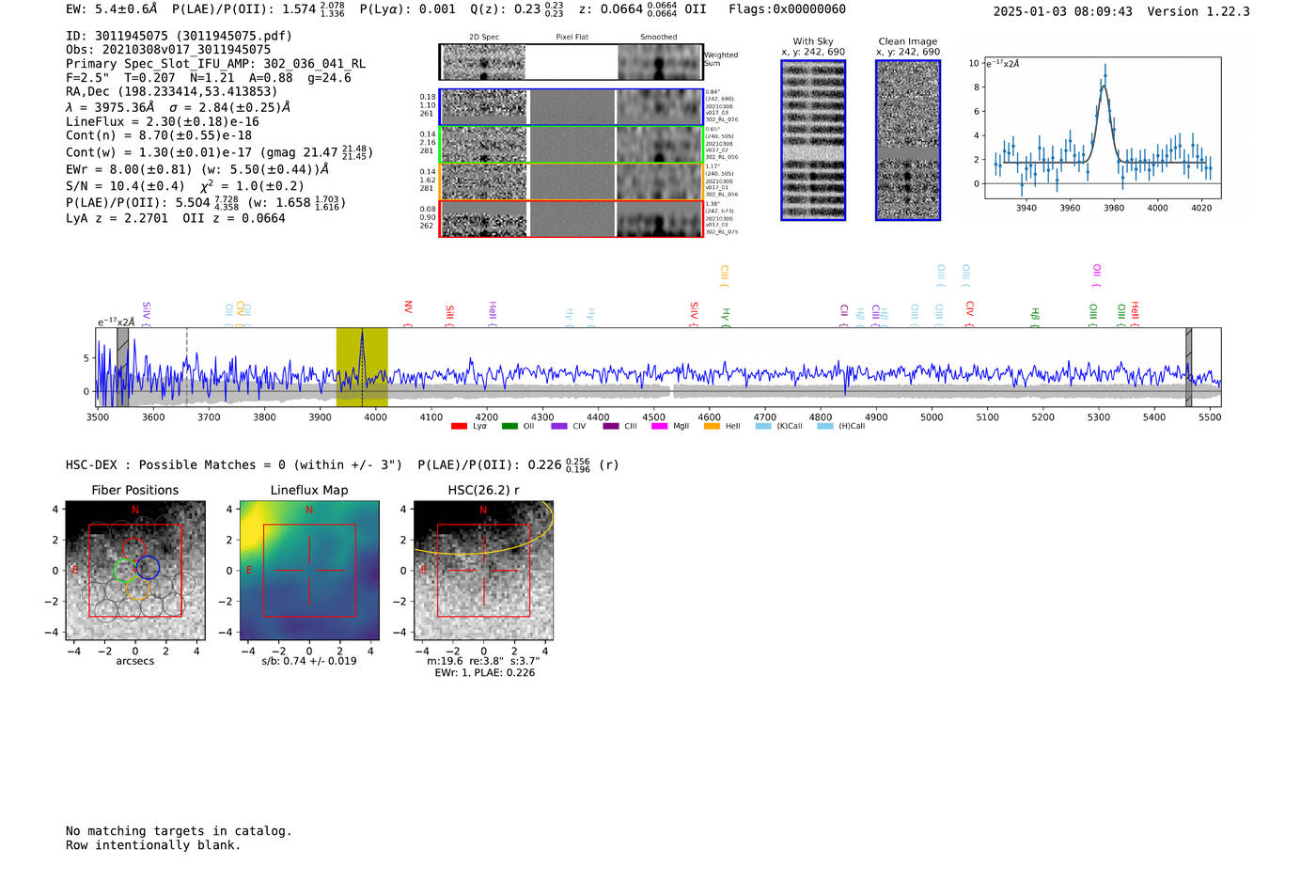Viewport: 1316px width, 896px height.
Task: Click the Primary Spec_Slot_IFU_AMP text
Action: (215, 64)
